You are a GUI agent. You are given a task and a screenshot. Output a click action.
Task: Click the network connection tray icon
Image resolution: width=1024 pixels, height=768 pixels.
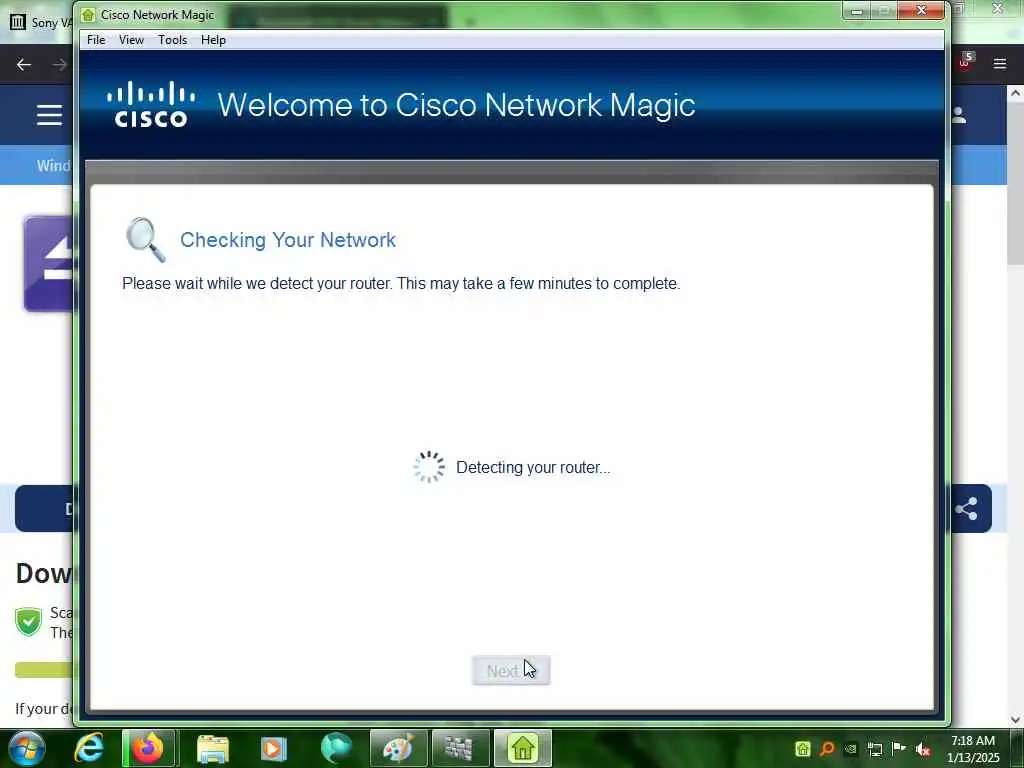click(x=875, y=749)
